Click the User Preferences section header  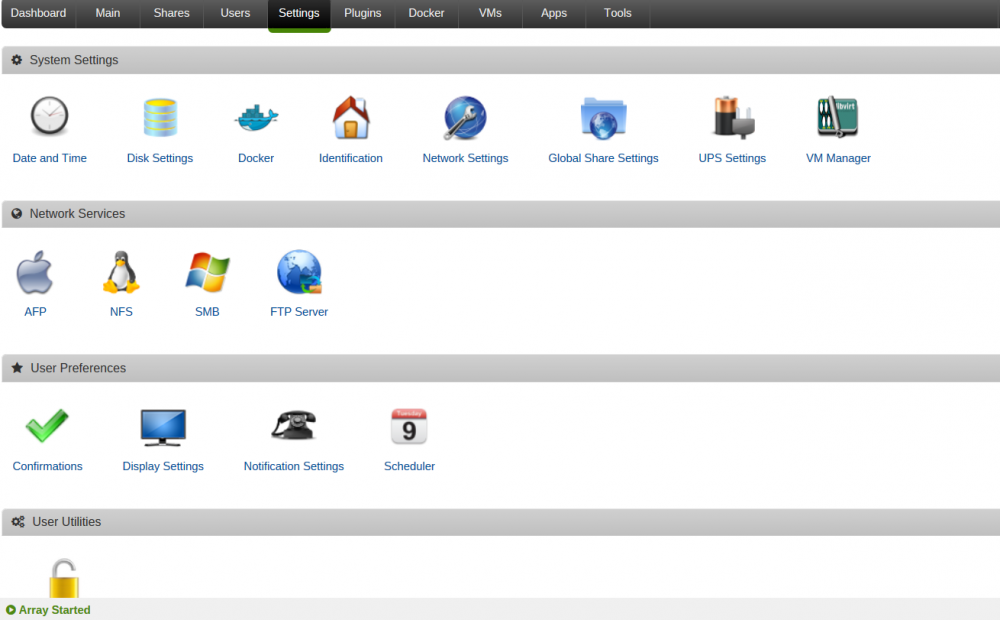pyautogui.click(x=501, y=368)
